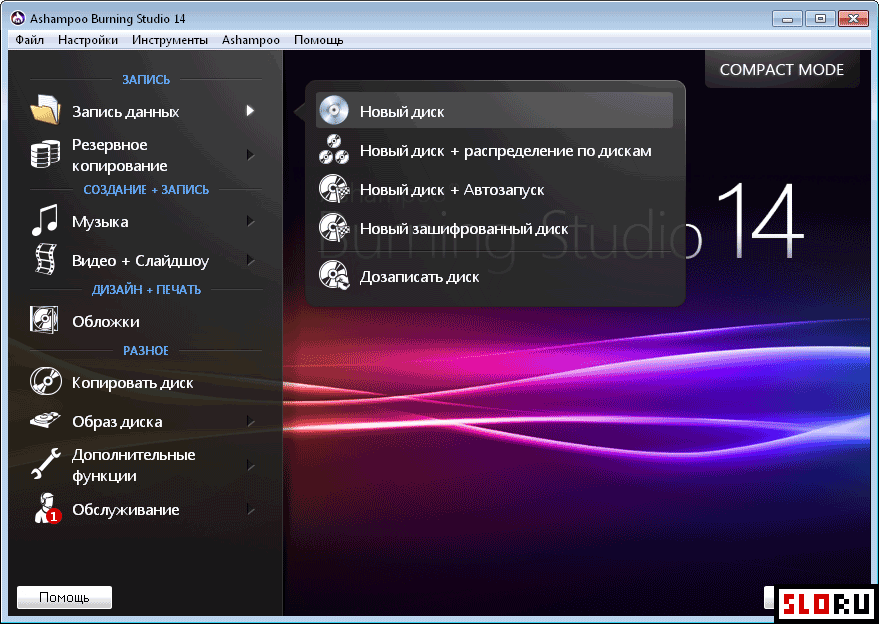
Task: Click the folder icon for Запись данных
Action: point(45,109)
